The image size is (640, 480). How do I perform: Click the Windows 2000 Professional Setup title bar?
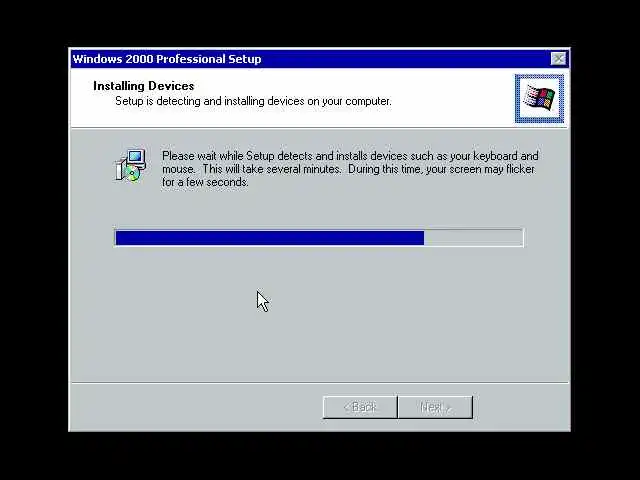point(319,59)
